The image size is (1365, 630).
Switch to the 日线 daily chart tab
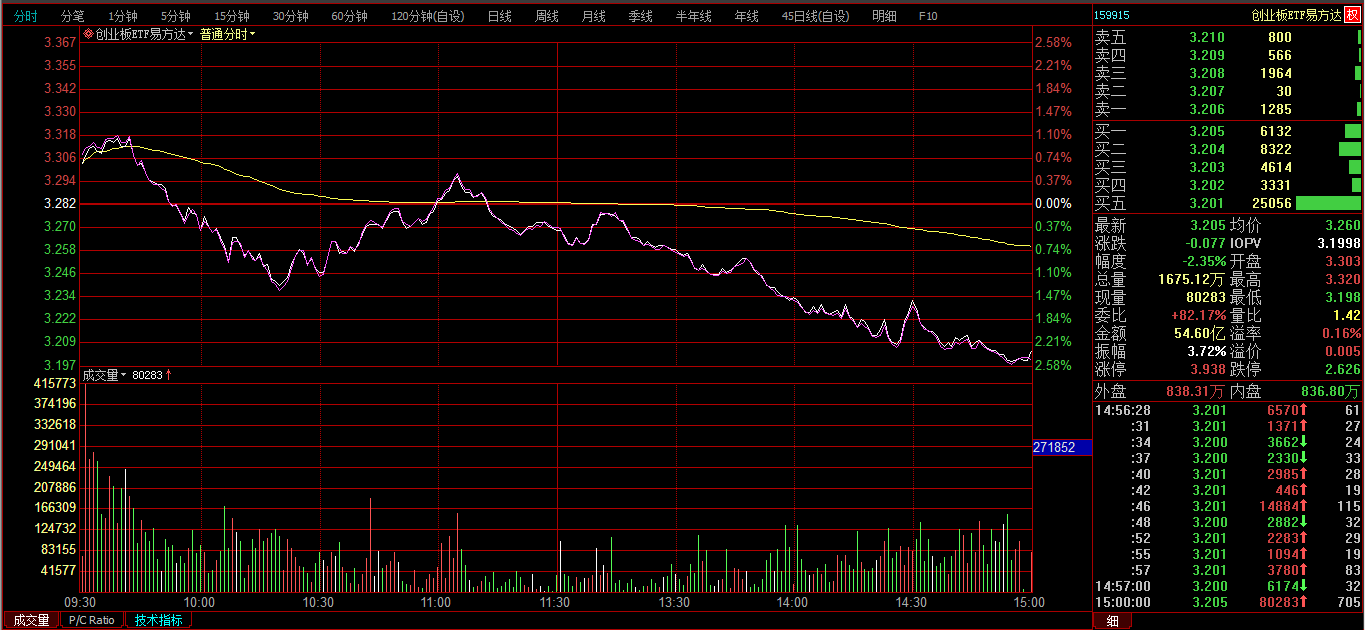[499, 16]
